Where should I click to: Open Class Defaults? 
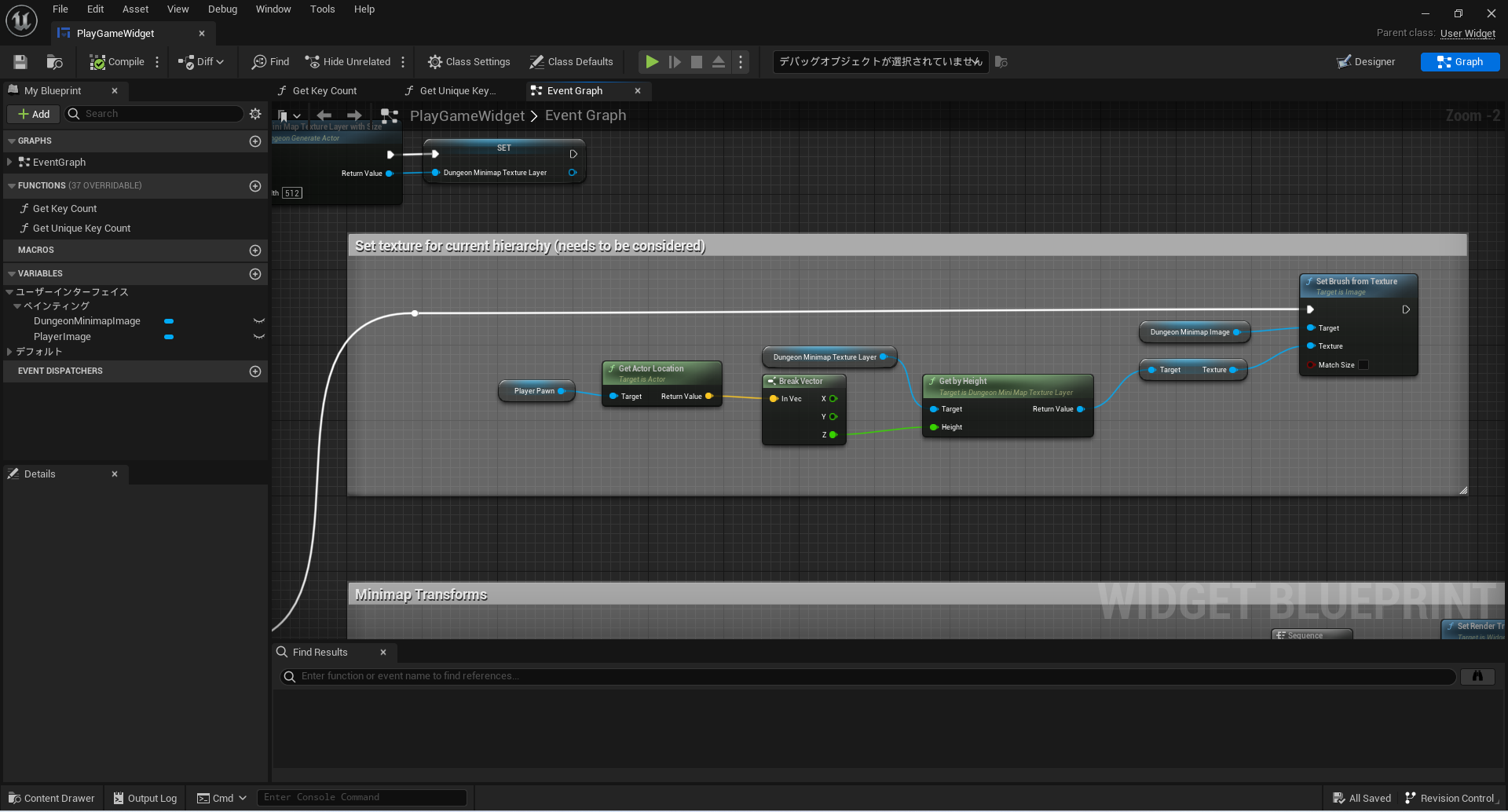[x=571, y=62]
